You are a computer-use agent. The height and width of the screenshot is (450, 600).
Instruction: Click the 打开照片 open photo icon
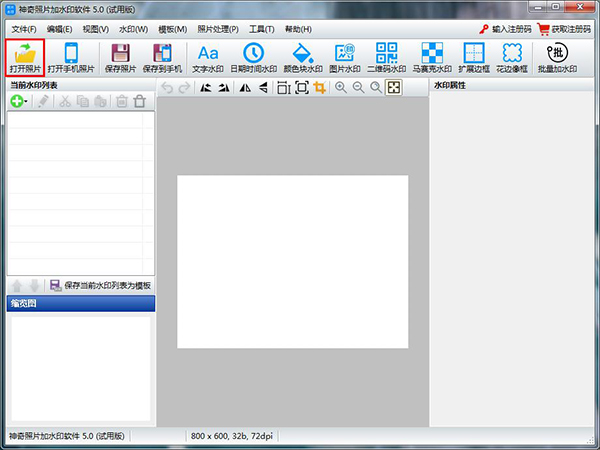[x=24, y=58]
